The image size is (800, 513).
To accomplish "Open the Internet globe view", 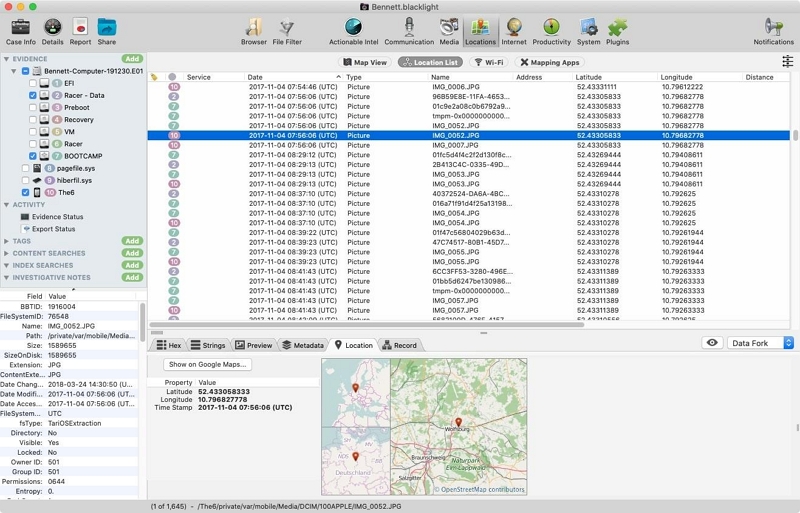I will pos(514,32).
